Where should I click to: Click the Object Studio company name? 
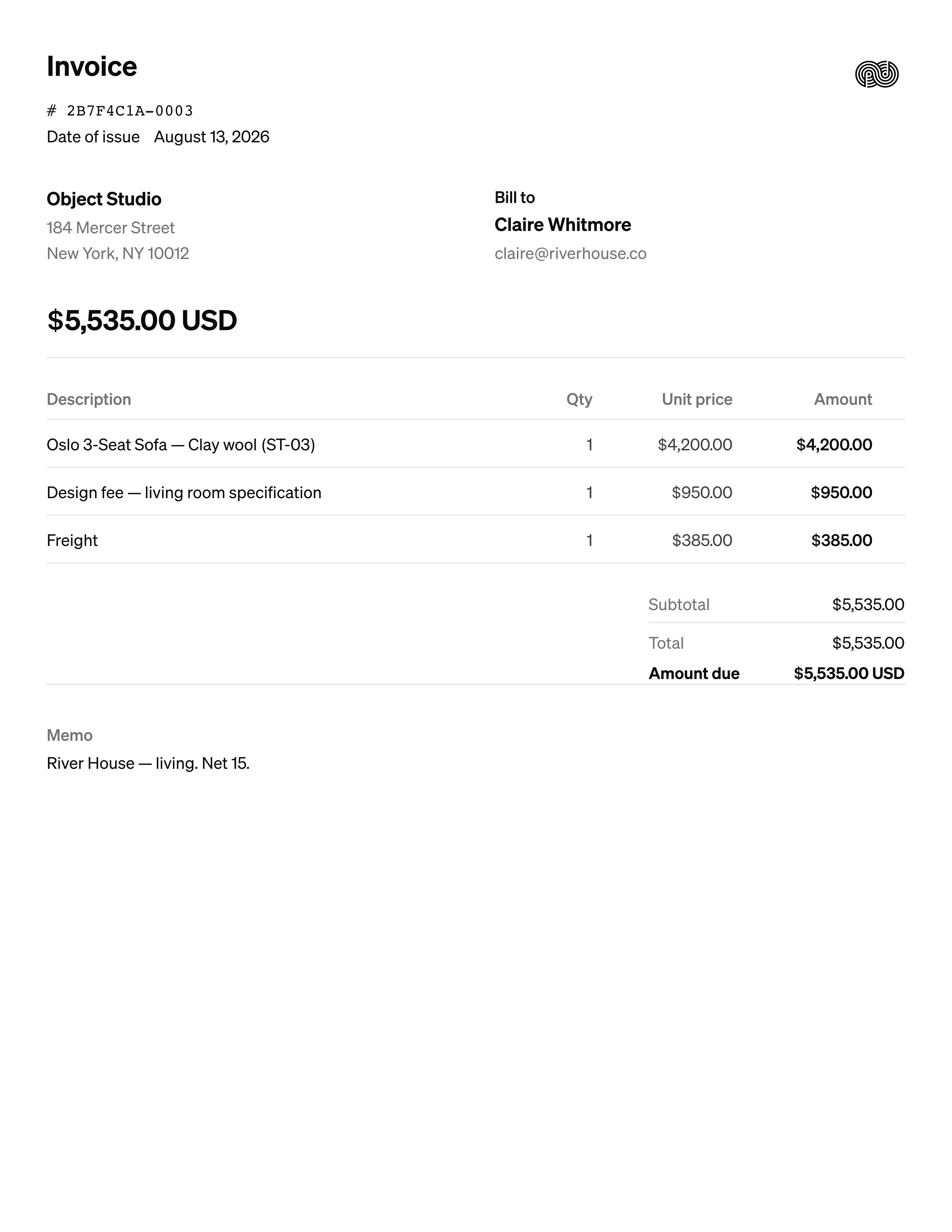point(104,199)
